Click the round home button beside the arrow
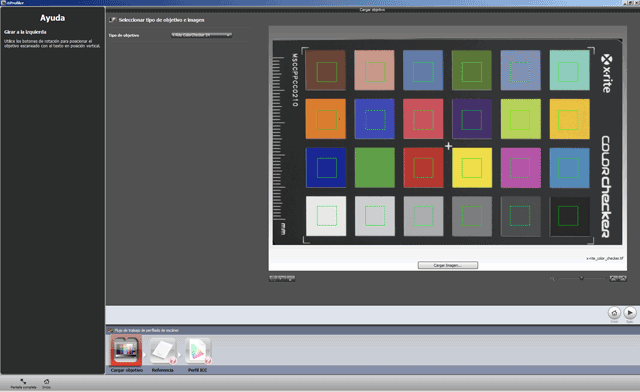This screenshot has width=640, height=392. 614,313
